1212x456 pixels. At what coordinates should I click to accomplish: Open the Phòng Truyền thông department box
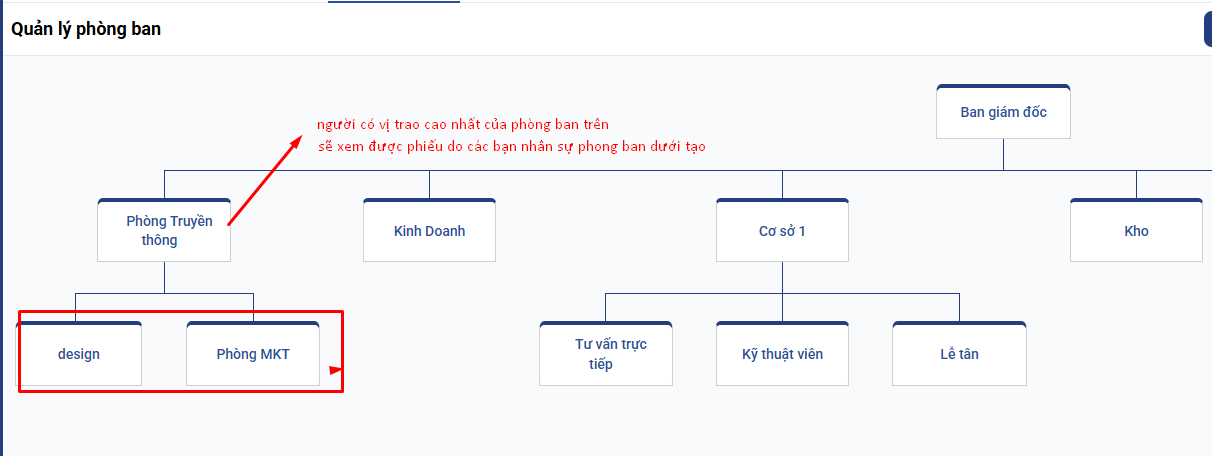164,231
